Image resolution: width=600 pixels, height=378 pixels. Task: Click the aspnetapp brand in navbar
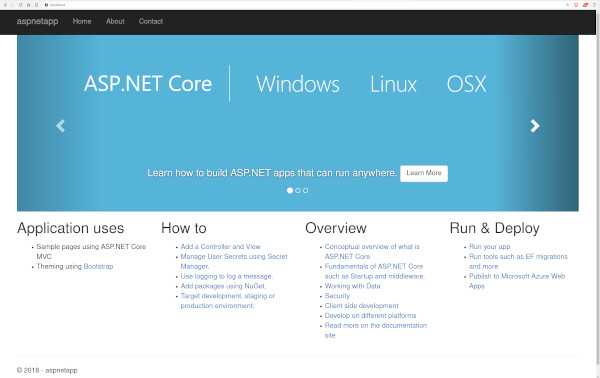click(x=38, y=21)
